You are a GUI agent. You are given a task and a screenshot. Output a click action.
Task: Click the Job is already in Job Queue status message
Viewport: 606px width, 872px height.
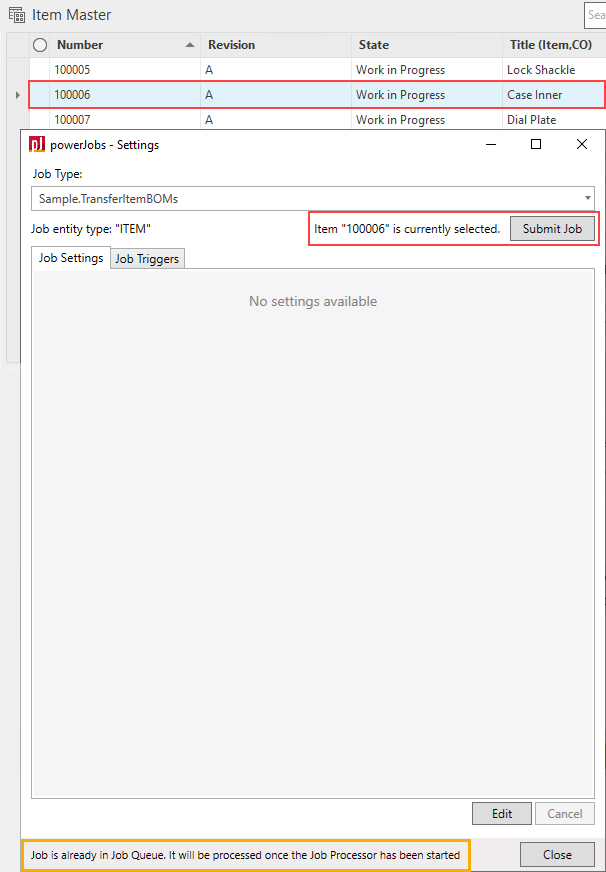245,855
